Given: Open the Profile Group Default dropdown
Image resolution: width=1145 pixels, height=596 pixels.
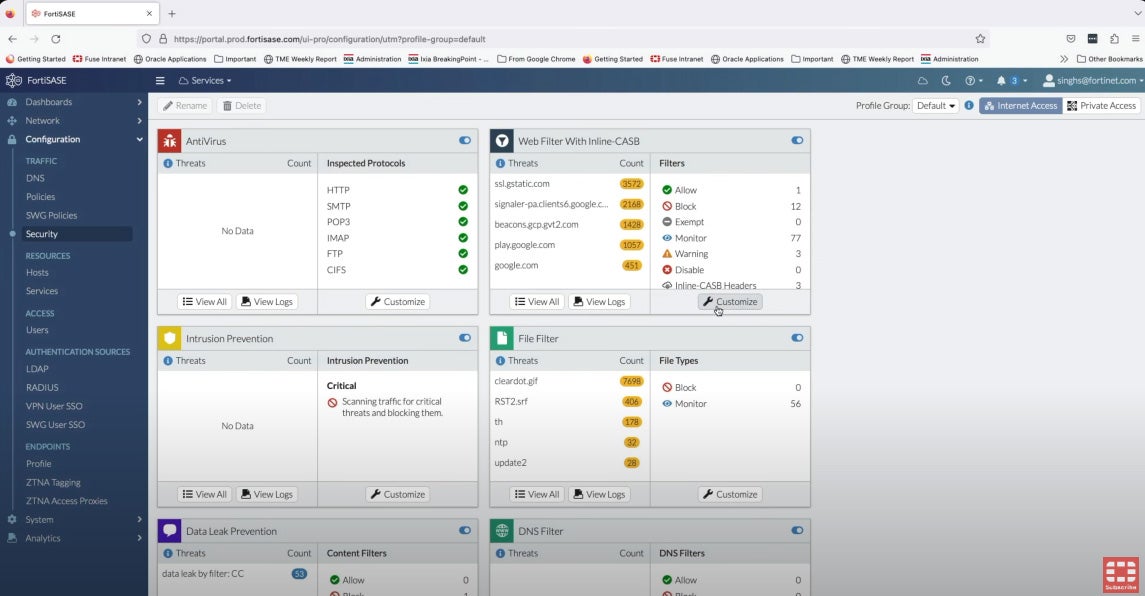Looking at the screenshot, I should 935,105.
